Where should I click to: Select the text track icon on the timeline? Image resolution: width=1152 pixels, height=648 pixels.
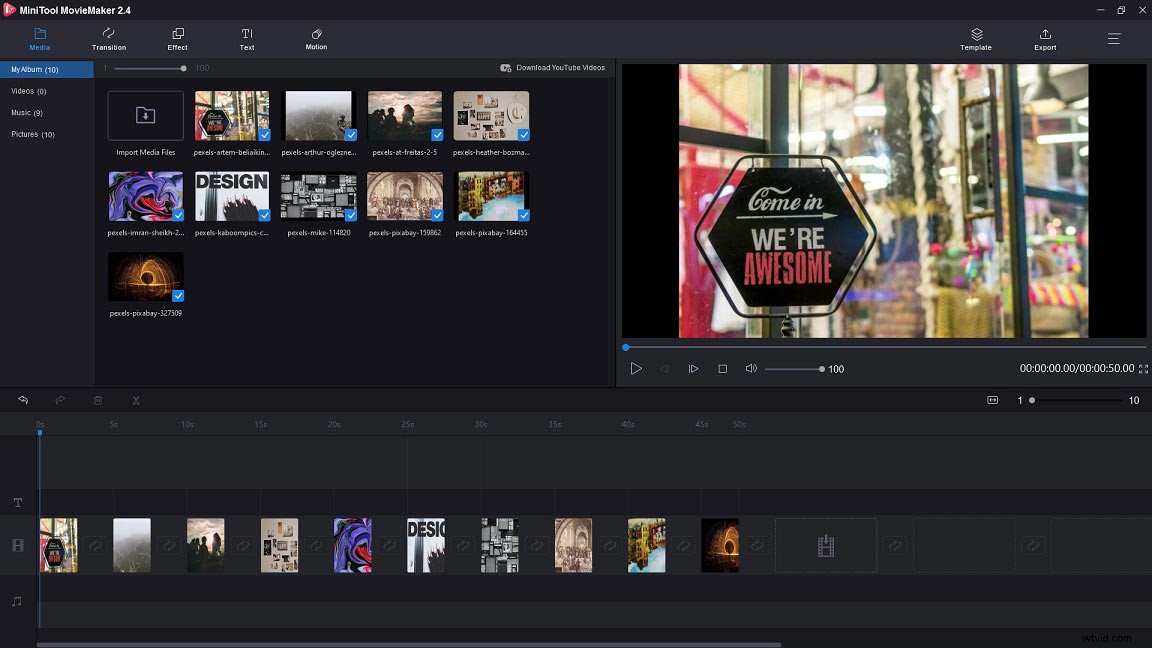coord(17,503)
